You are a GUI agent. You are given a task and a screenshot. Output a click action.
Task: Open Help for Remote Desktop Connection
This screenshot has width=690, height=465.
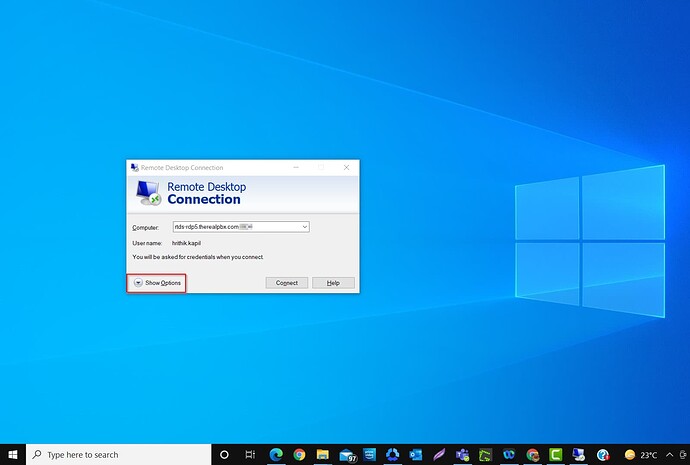click(333, 283)
